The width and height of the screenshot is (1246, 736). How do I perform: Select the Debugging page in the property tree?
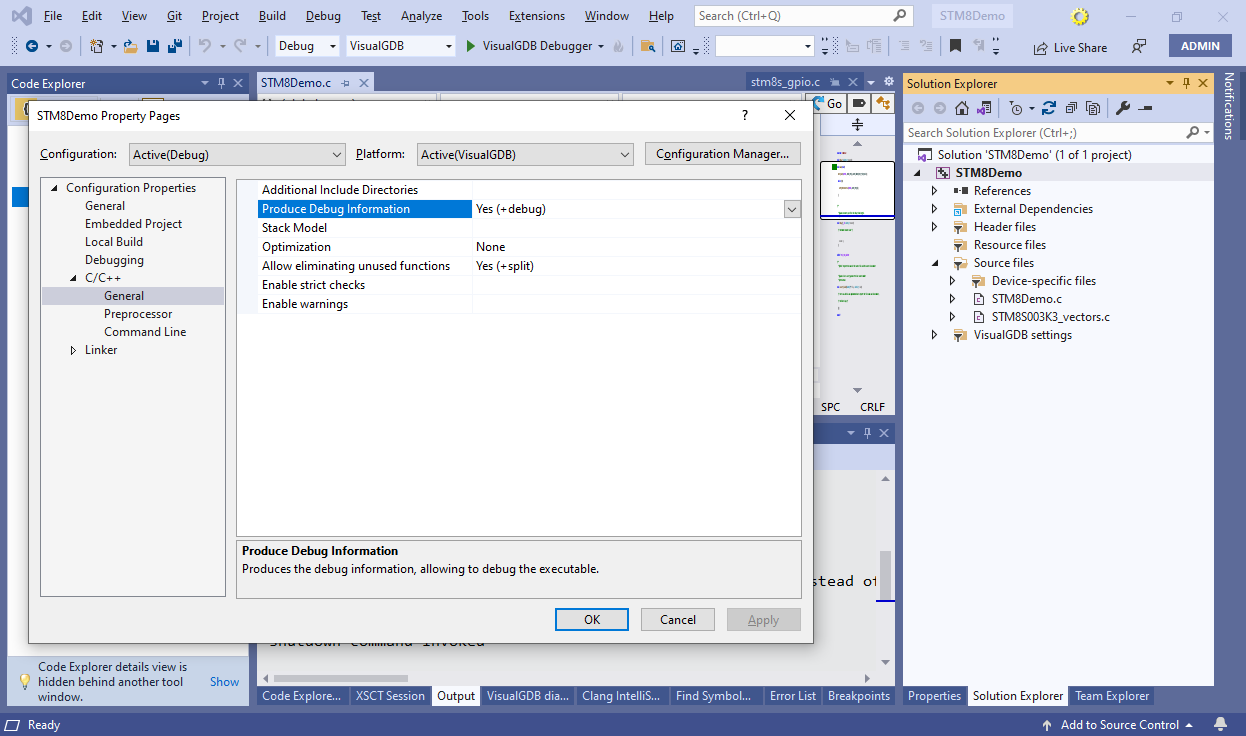(x=114, y=260)
